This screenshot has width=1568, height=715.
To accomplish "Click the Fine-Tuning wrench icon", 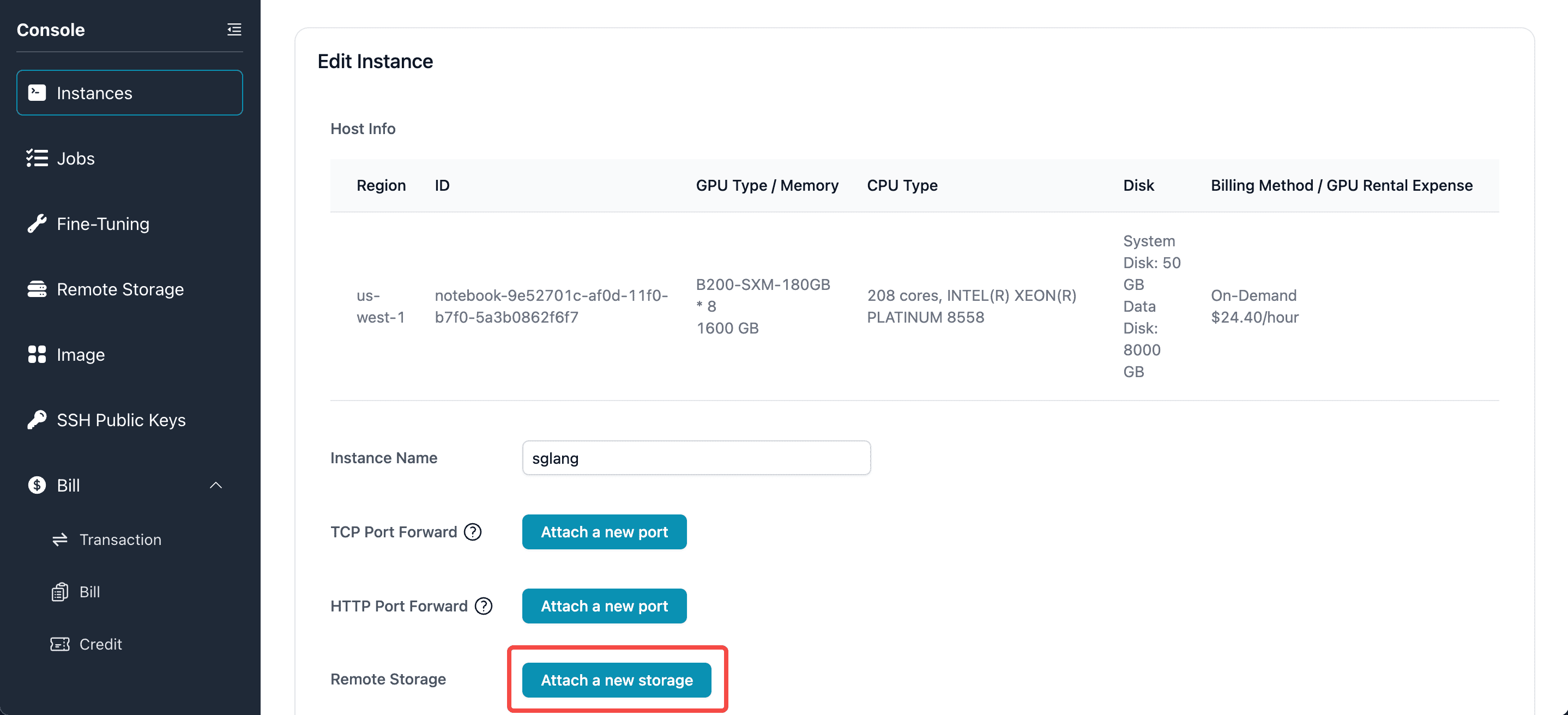I will (37, 224).
